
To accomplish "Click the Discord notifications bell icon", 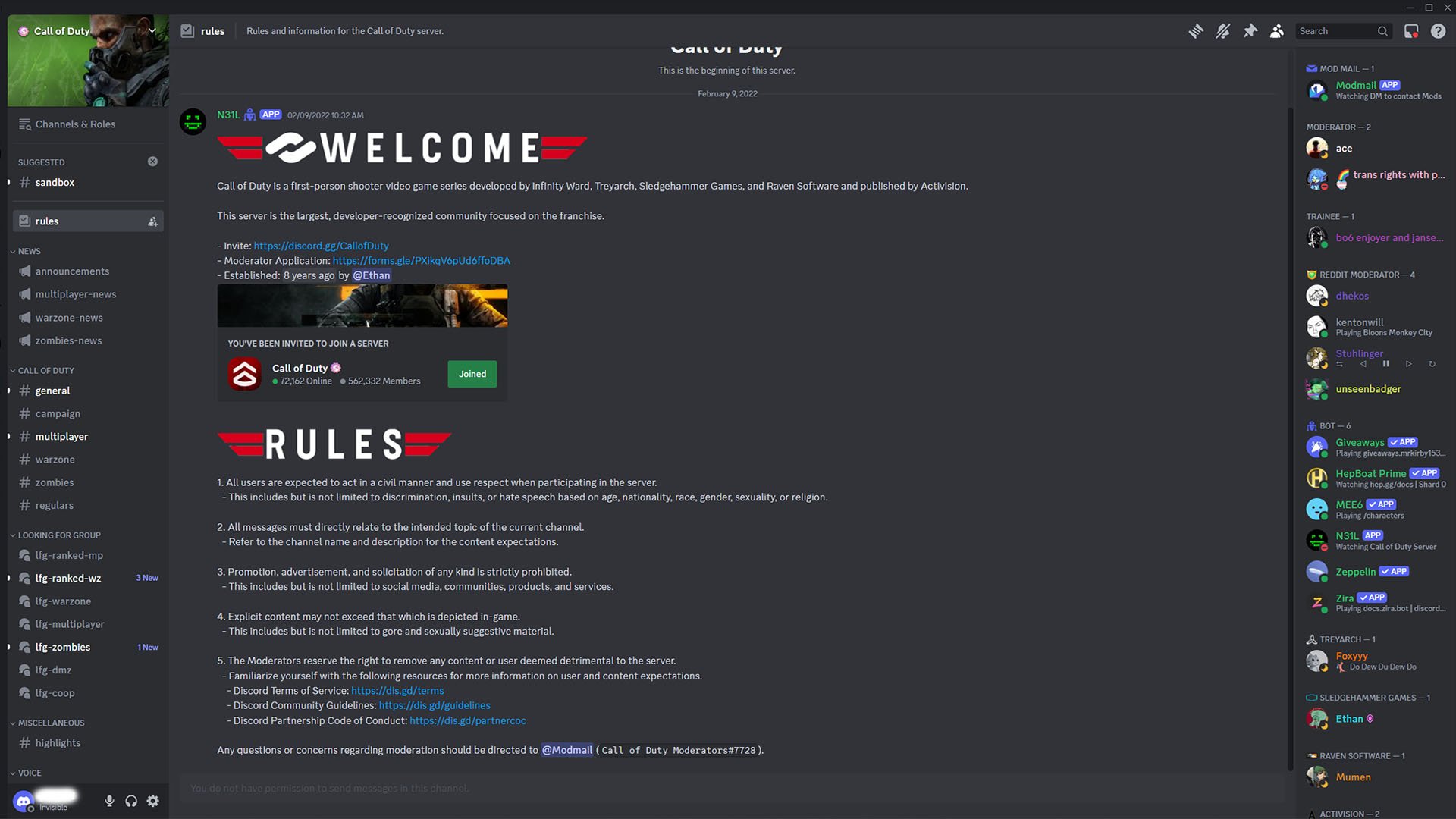I will click(x=1222, y=31).
